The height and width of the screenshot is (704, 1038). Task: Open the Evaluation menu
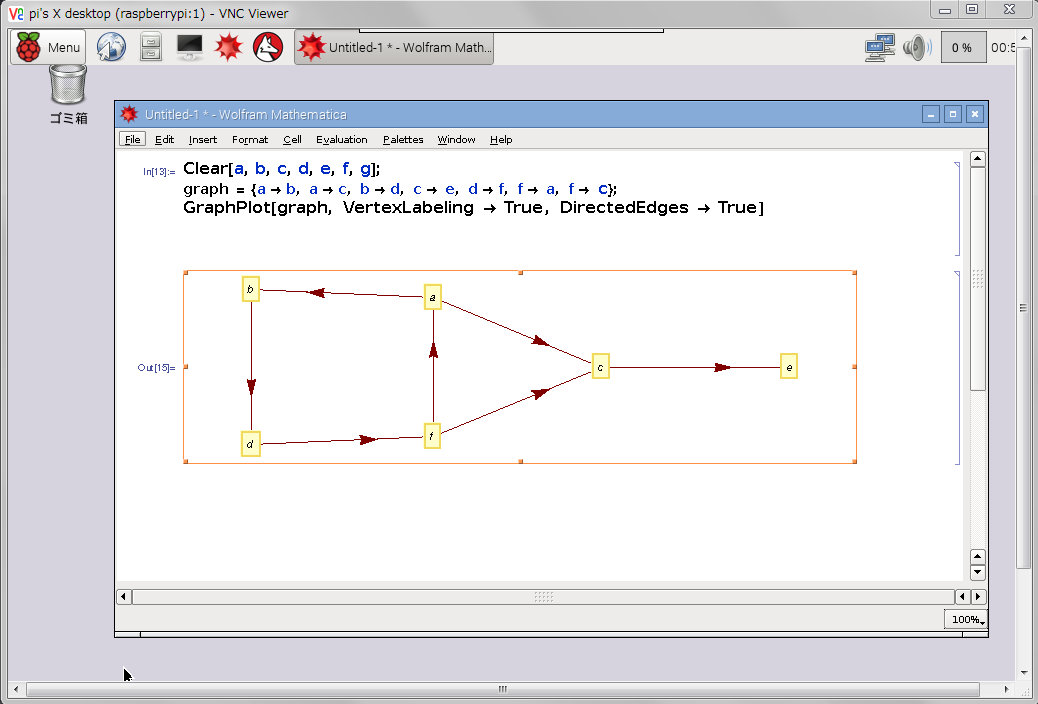coord(341,139)
